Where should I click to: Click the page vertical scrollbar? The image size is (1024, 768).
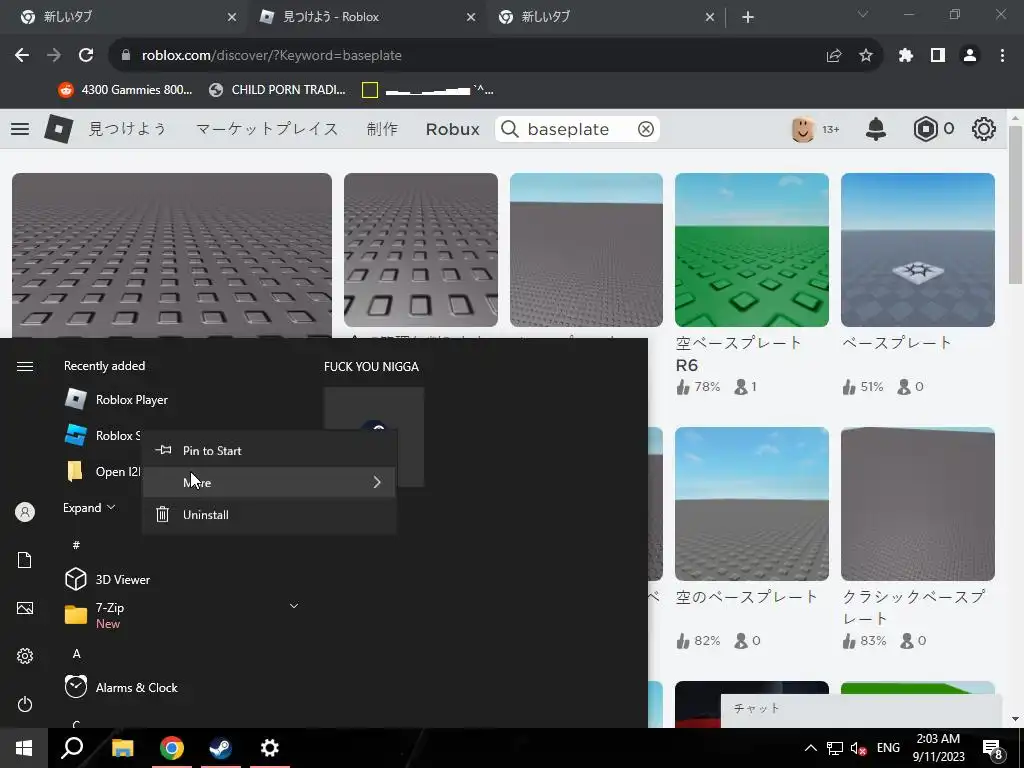click(1016, 207)
